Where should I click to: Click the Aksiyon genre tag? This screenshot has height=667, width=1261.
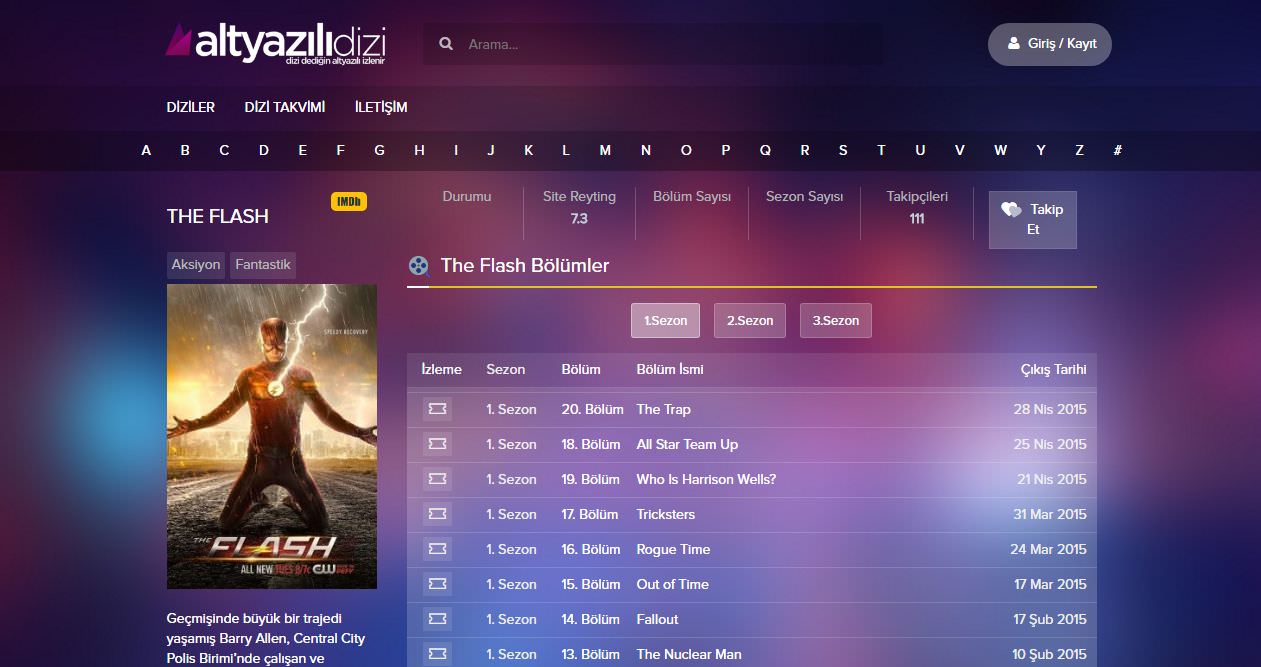coord(196,265)
